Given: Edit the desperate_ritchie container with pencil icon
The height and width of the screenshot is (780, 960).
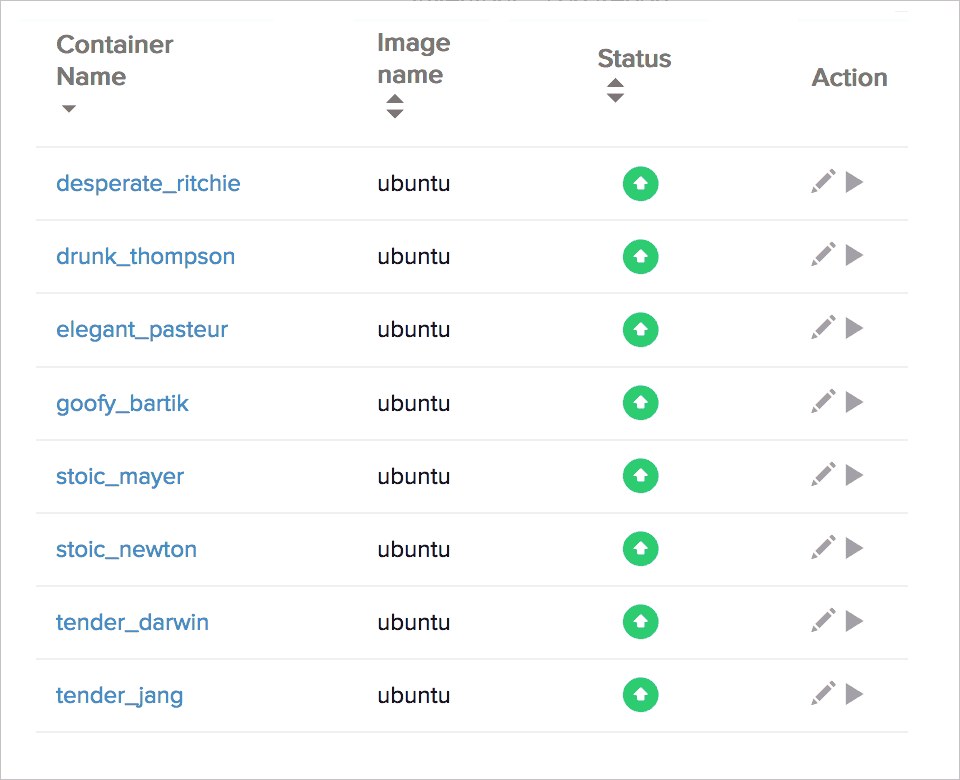Looking at the screenshot, I should [x=823, y=182].
